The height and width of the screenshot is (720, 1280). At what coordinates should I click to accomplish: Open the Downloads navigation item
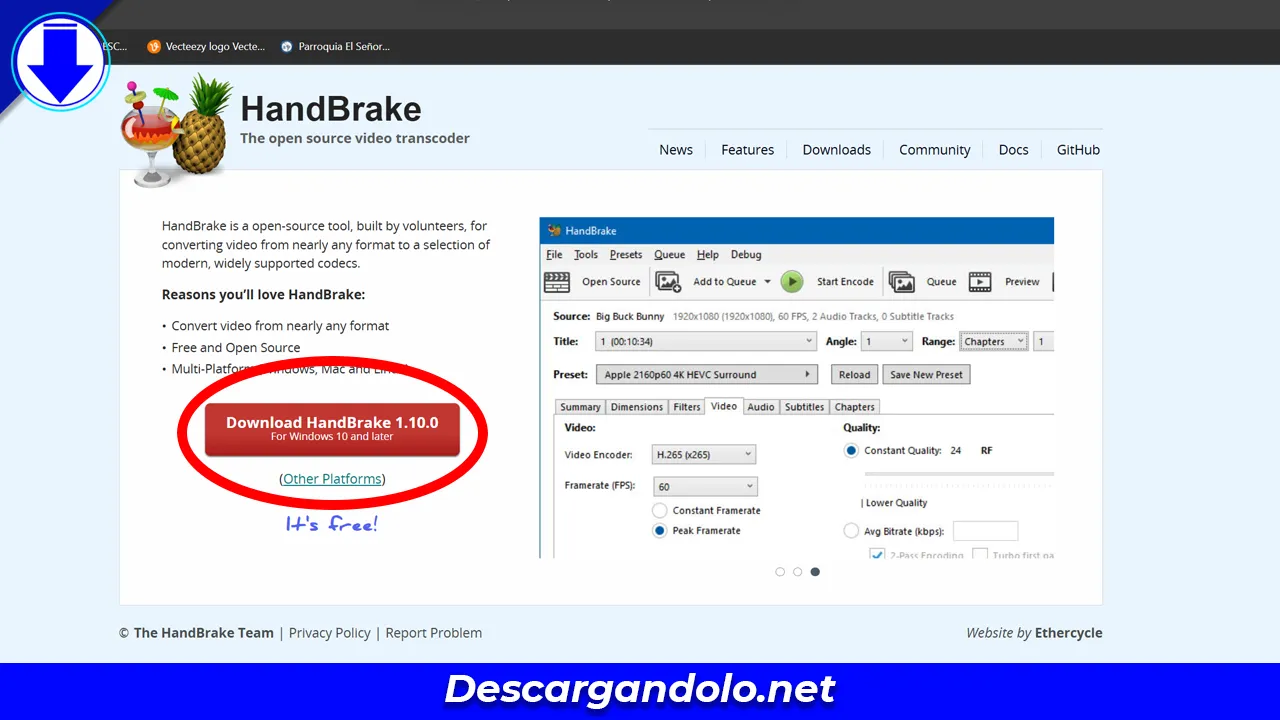tap(836, 150)
